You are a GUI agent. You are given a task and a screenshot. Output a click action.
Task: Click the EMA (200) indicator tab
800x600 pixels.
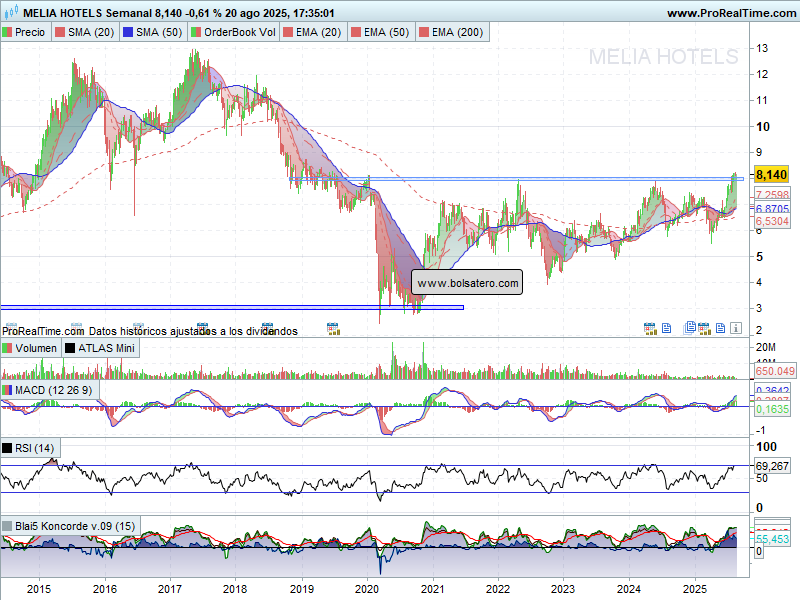tap(450, 32)
